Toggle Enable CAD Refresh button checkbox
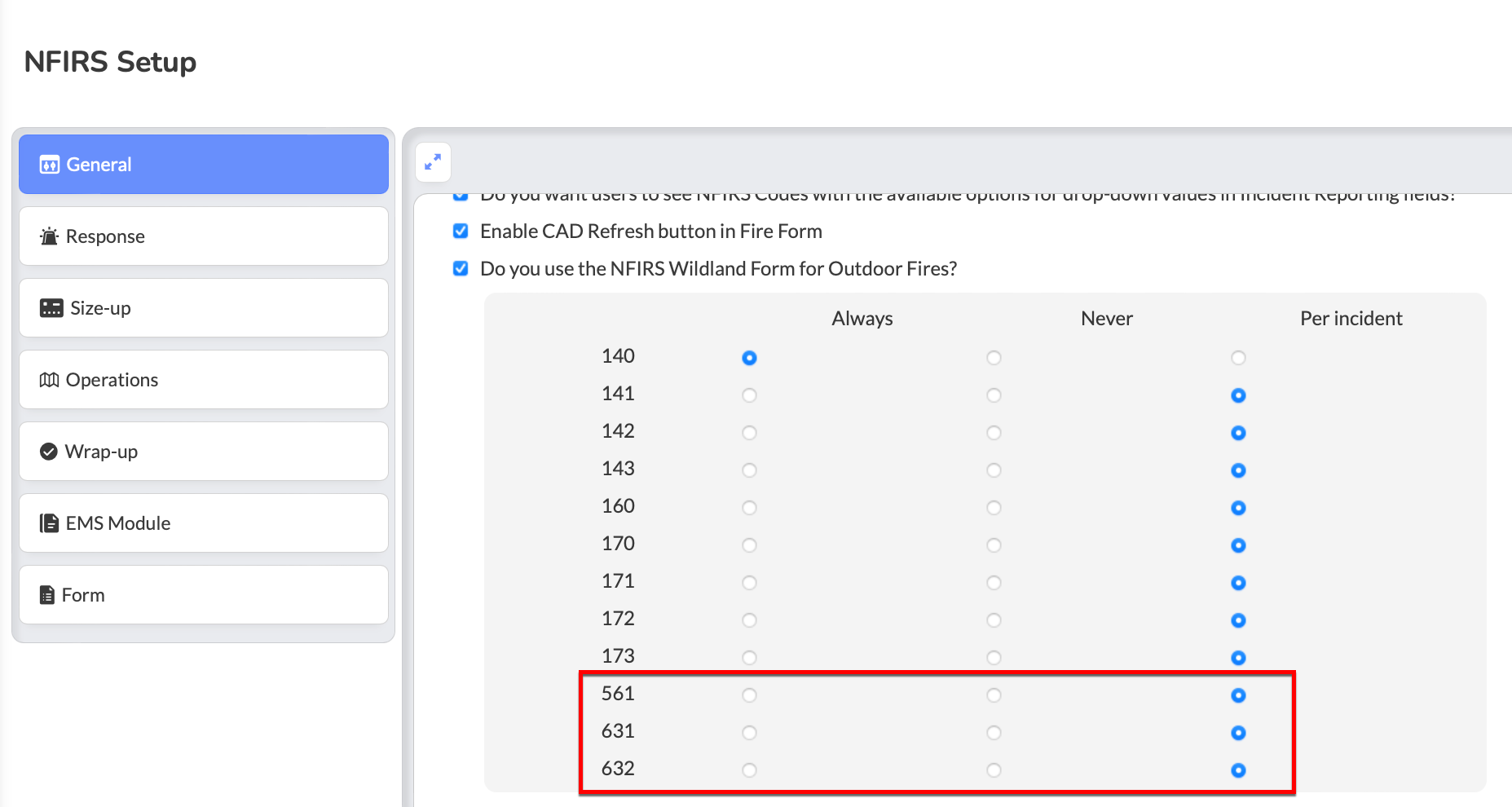1512x807 pixels. [x=461, y=231]
